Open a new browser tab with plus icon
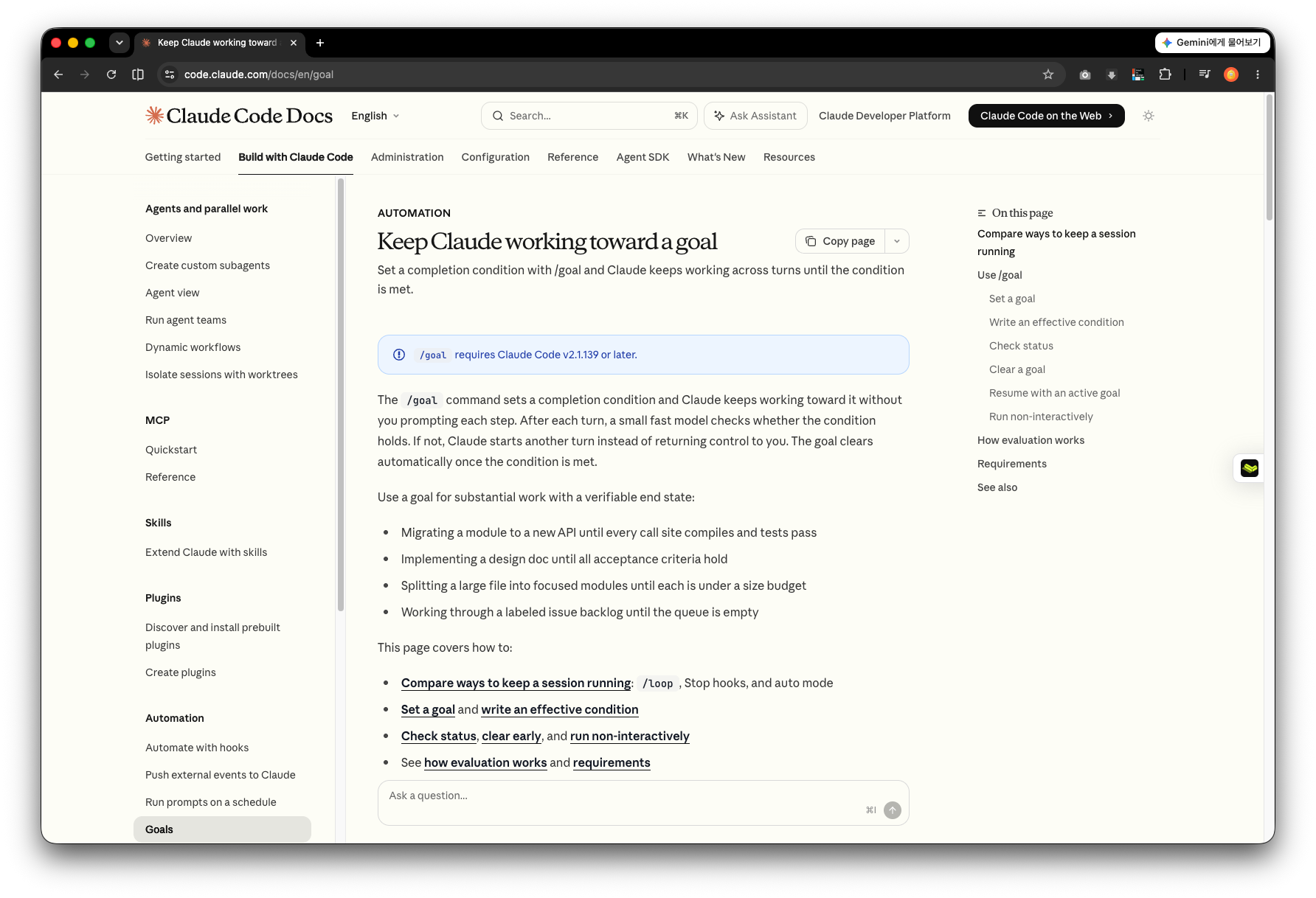 (320, 43)
